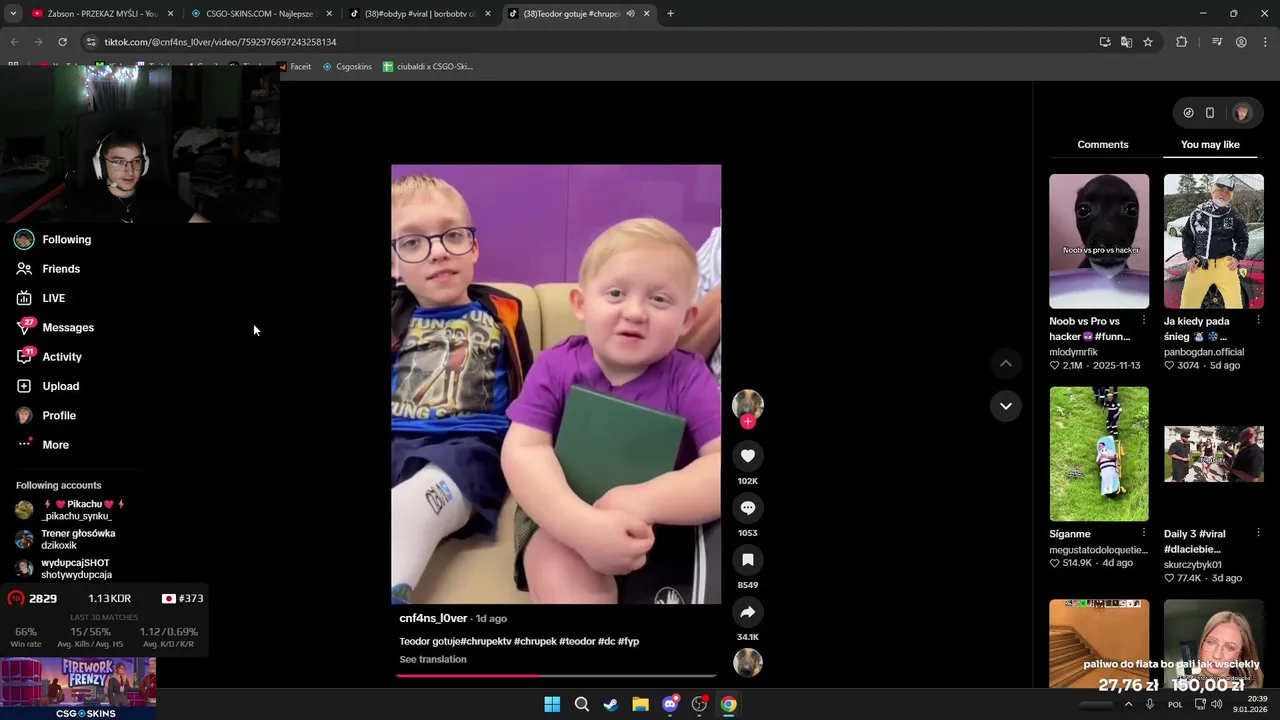Open the Siganme video thumbnail
The image size is (1280, 720).
1099,454
